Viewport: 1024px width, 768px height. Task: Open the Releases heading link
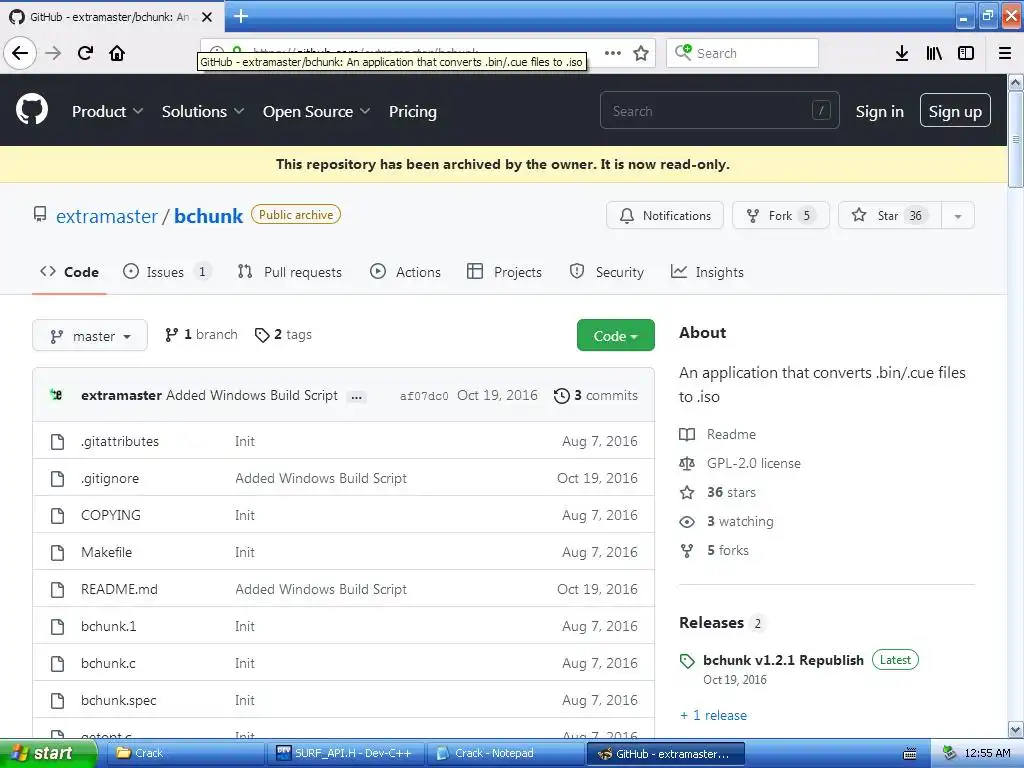point(721,623)
